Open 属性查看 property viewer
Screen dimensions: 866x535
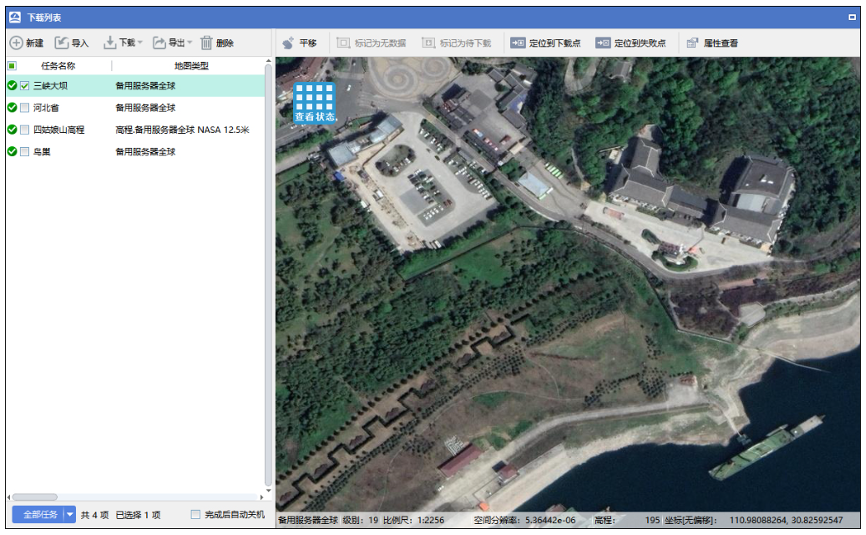click(x=693, y=43)
